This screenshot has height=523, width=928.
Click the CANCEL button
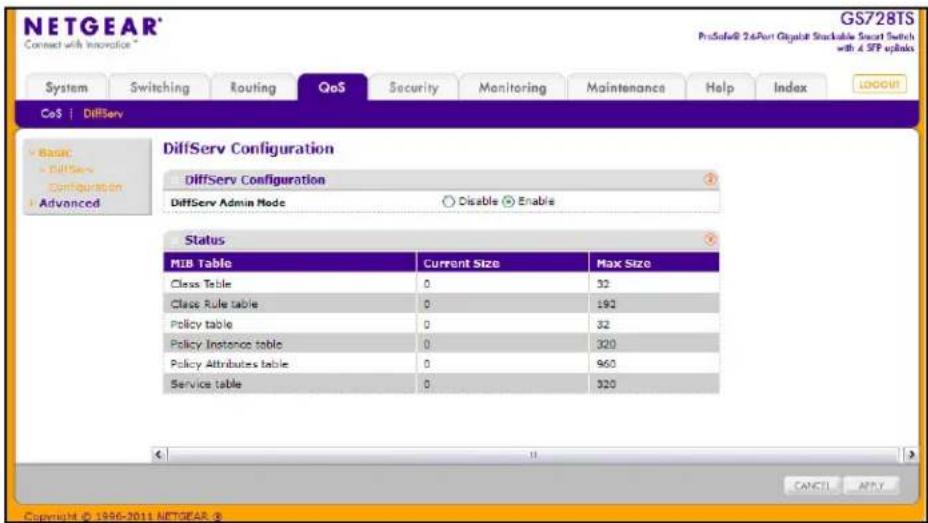click(x=812, y=486)
